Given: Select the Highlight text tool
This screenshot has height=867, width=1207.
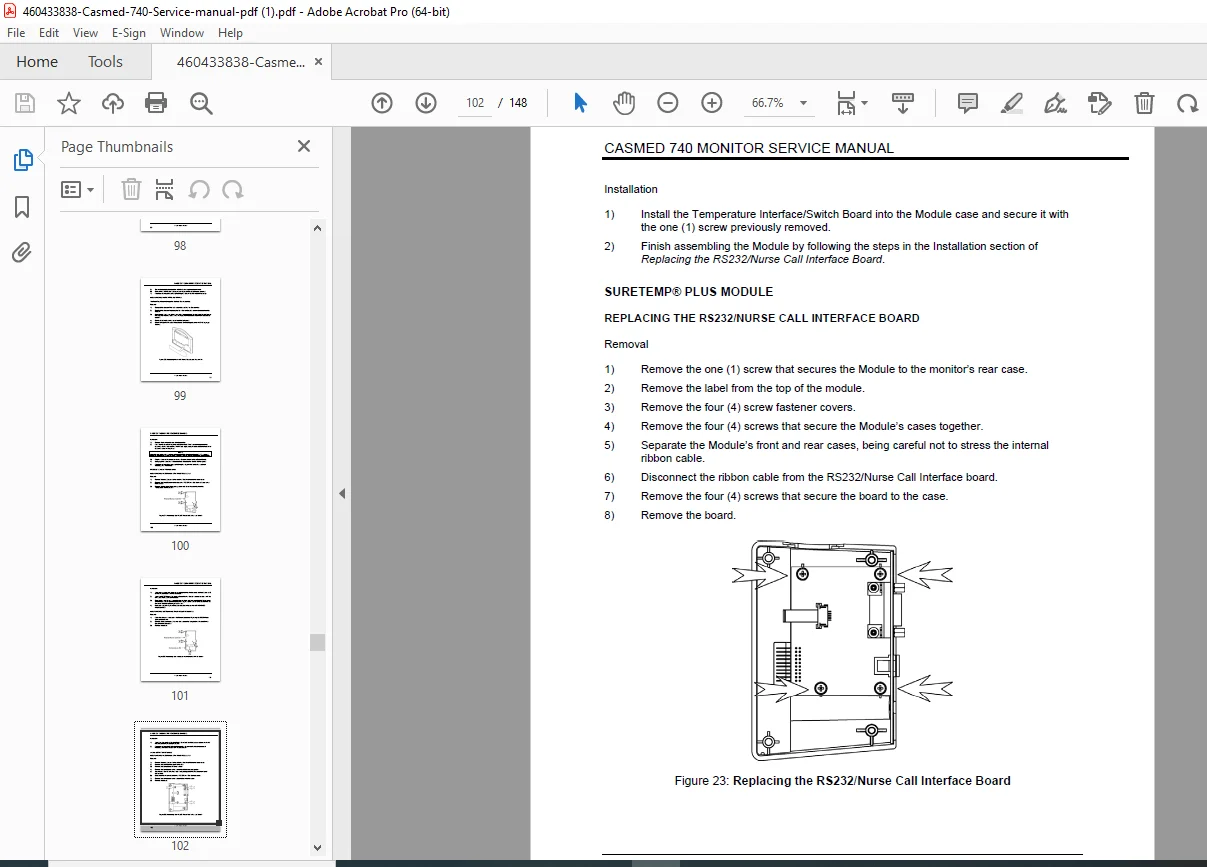Looking at the screenshot, I should (x=1012, y=103).
